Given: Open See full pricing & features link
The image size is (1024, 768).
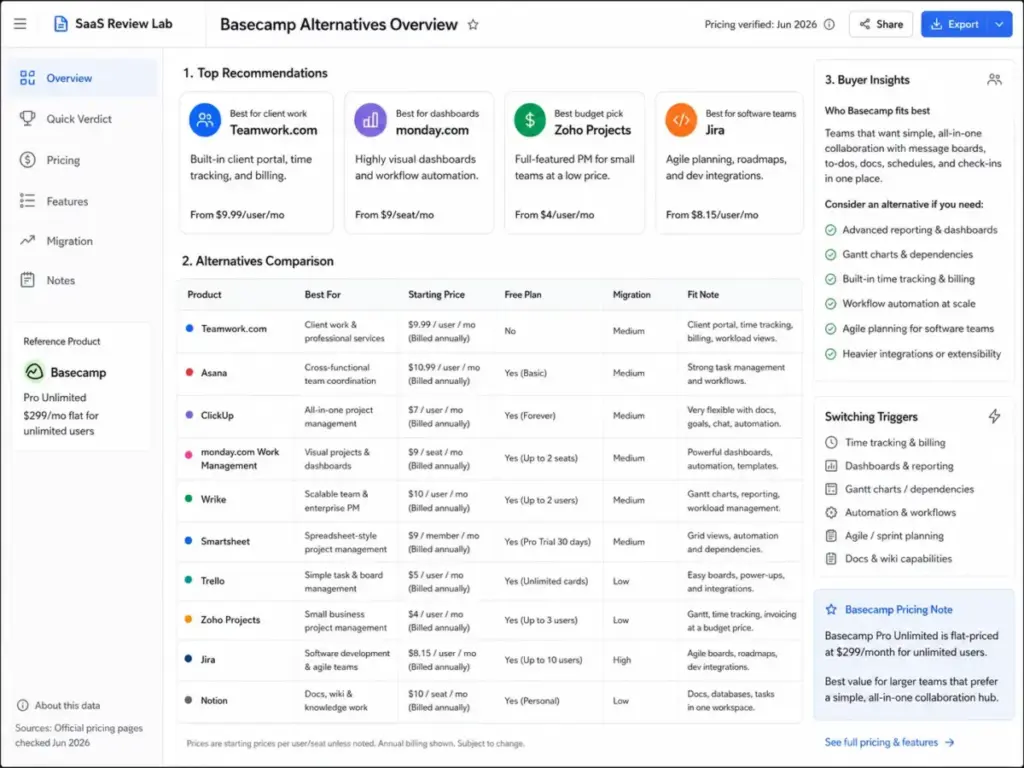Looking at the screenshot, I should [889, 743].
